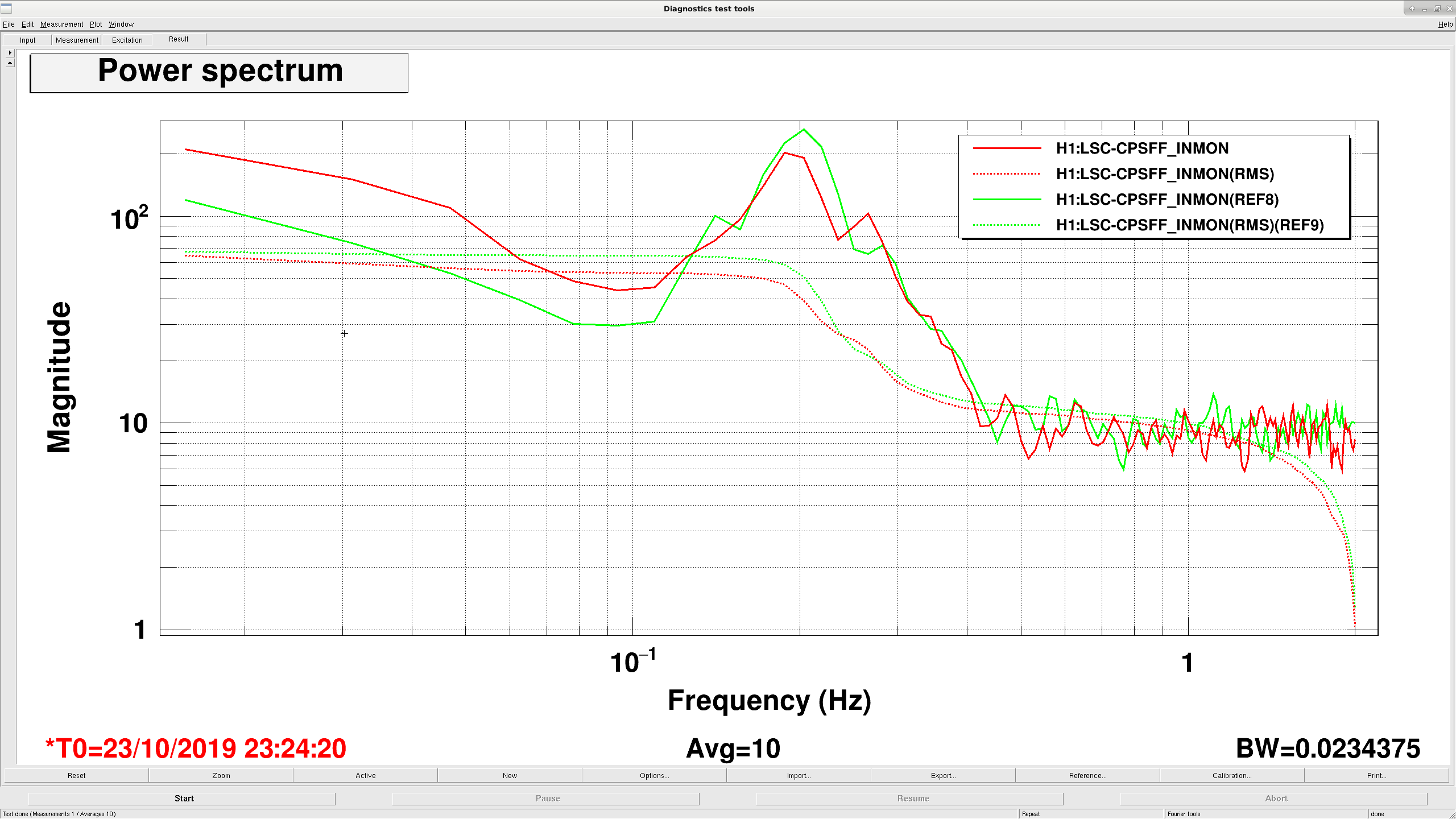Viewport: 1456px width, 819px height.
Task: Reset the plot view
Action: coord(77,775)
